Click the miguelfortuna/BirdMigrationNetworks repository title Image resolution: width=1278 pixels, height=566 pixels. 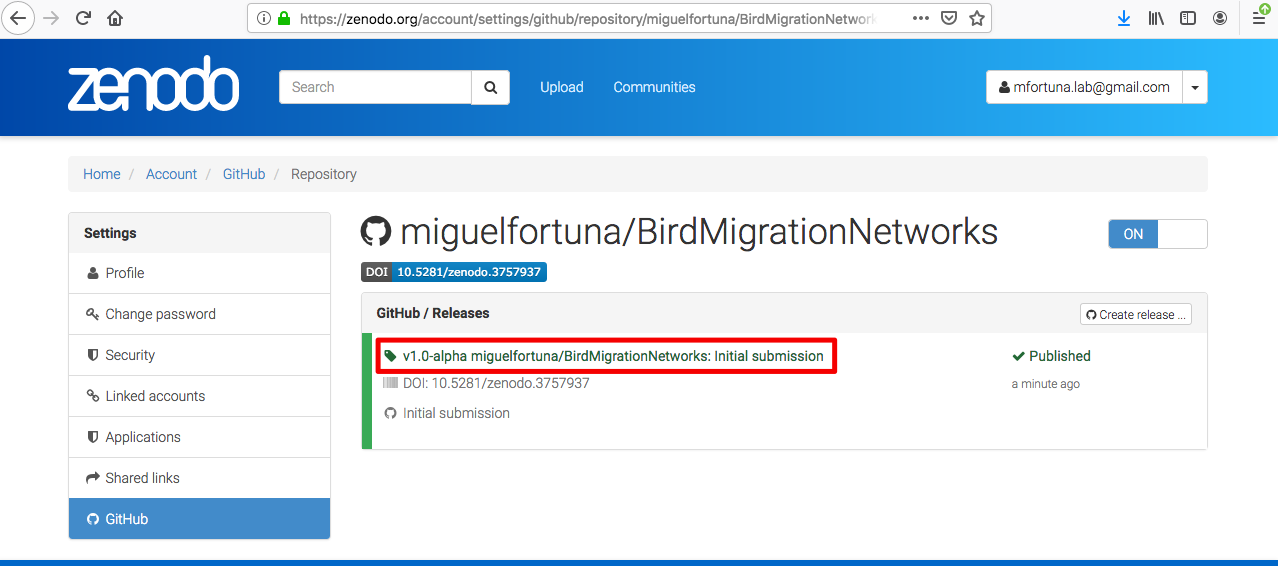click(699, 232)
